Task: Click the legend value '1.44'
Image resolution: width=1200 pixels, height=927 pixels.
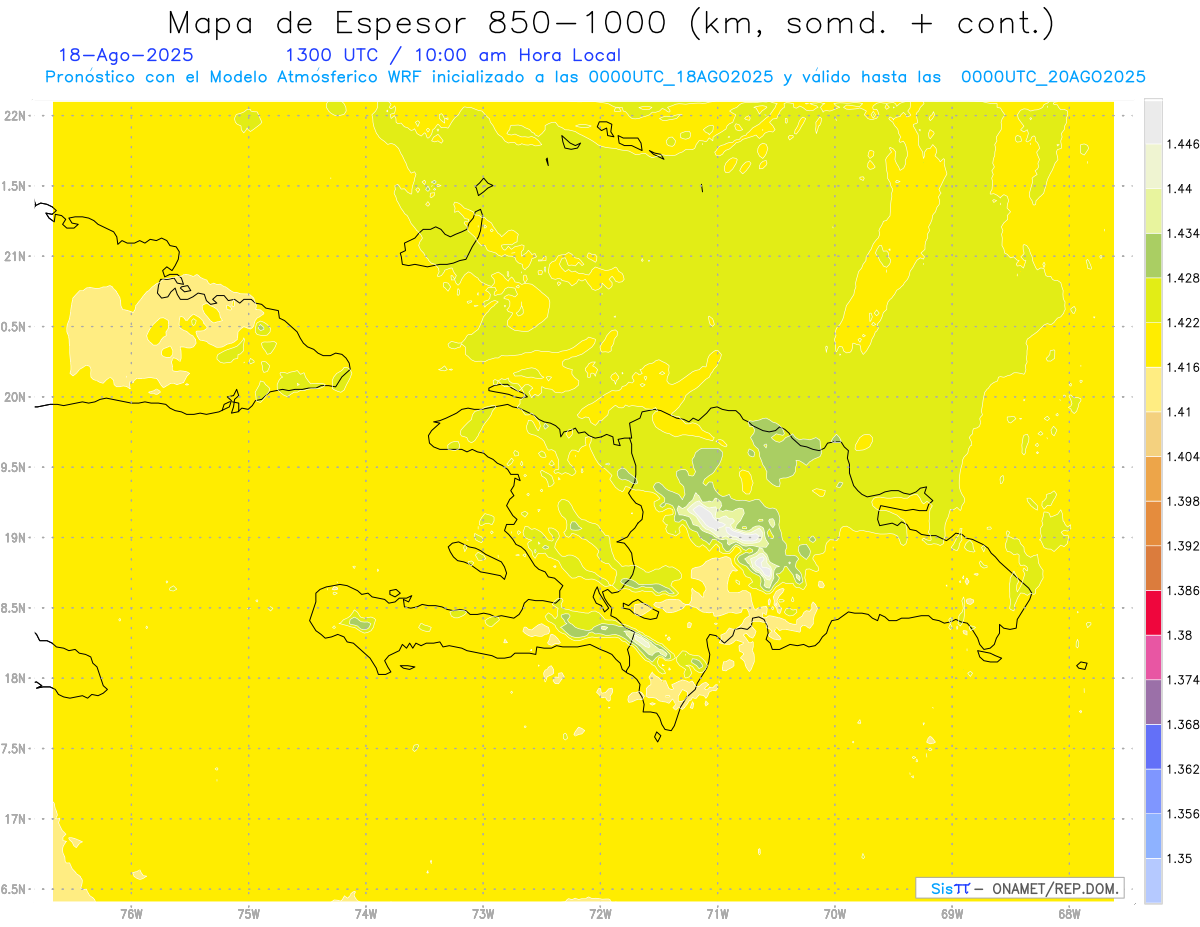Action: click(1180, 189)
